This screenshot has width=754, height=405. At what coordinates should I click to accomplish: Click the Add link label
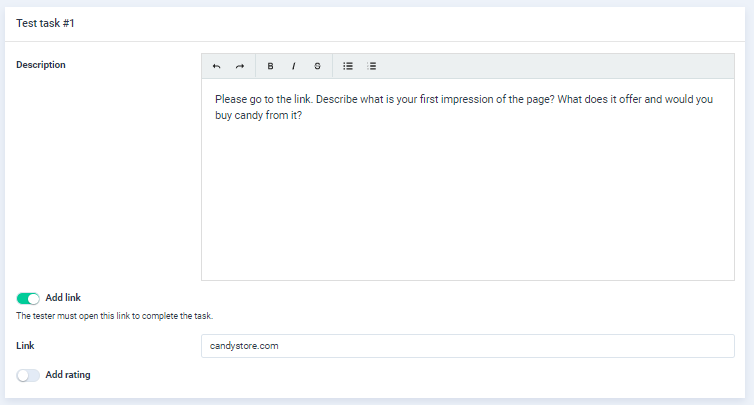click(x=63, y=298)
